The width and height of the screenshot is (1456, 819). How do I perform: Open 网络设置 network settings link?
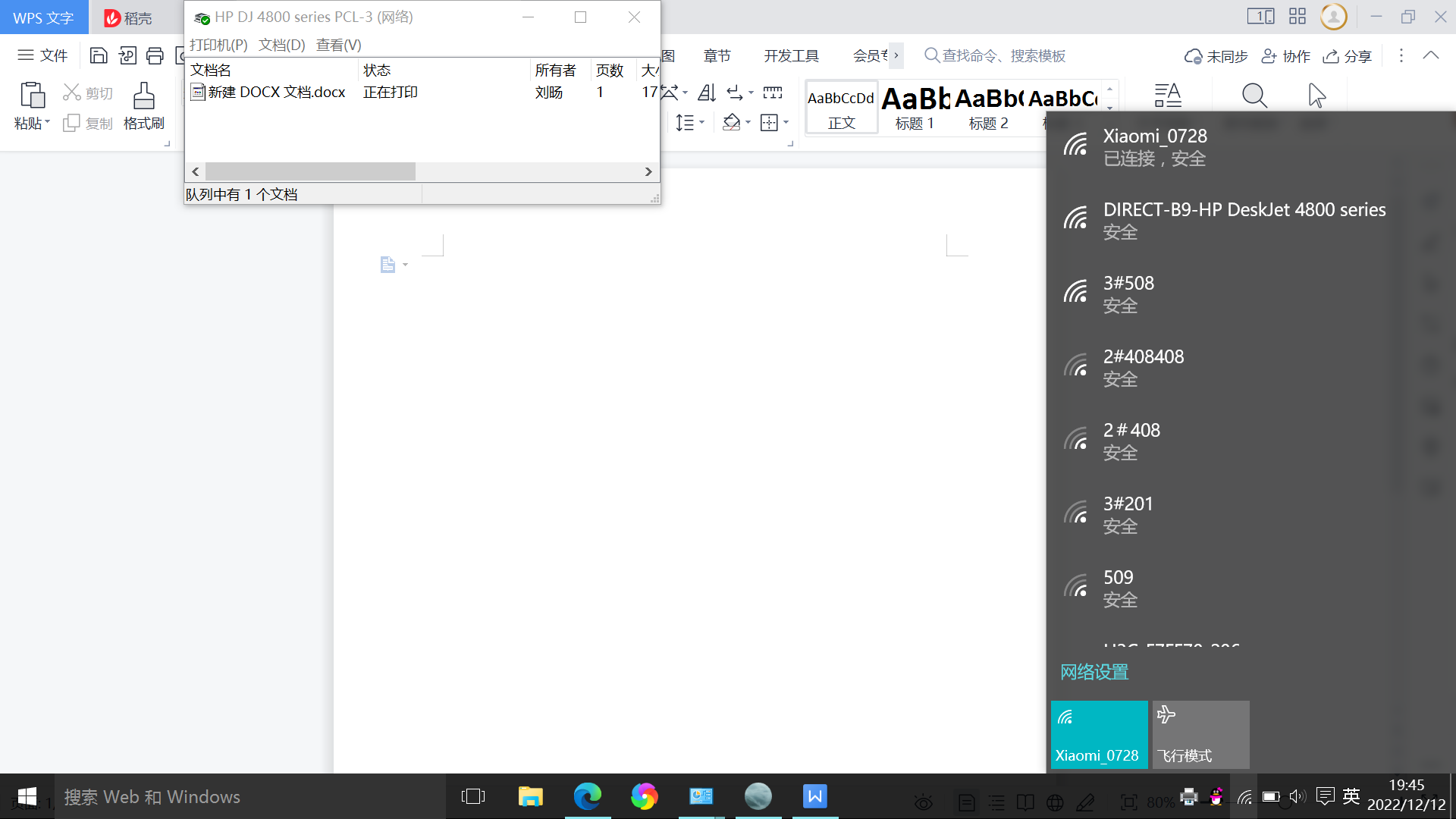(x=1094, y=672)
